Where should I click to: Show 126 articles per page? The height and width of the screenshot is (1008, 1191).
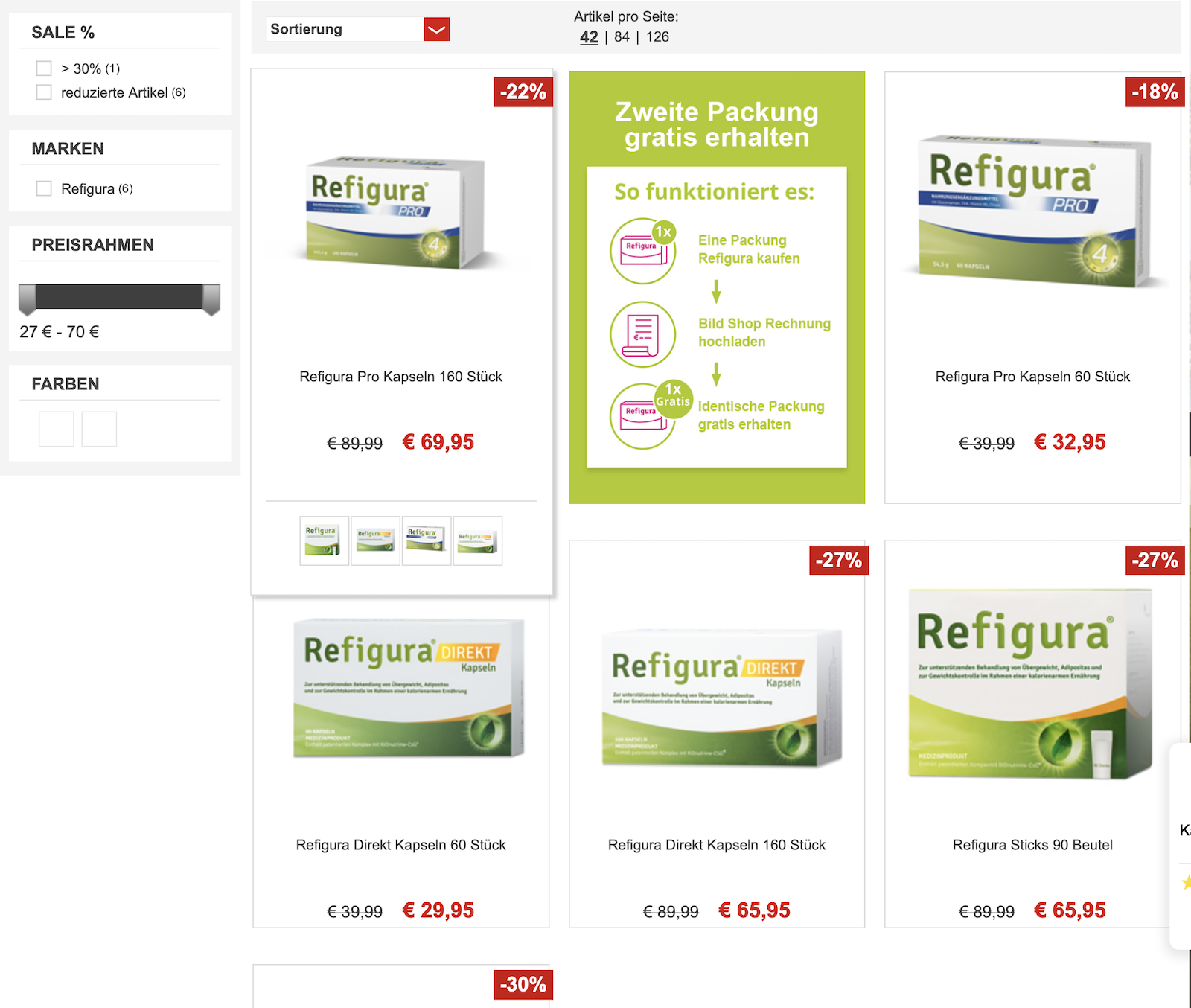tap(657, 36)
